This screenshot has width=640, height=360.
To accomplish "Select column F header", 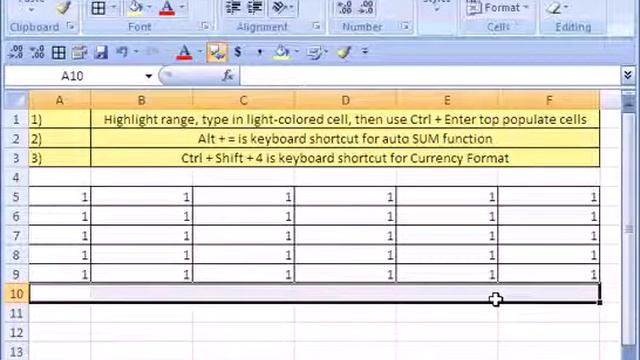I will pyautogui.click(x=549, y=100).
